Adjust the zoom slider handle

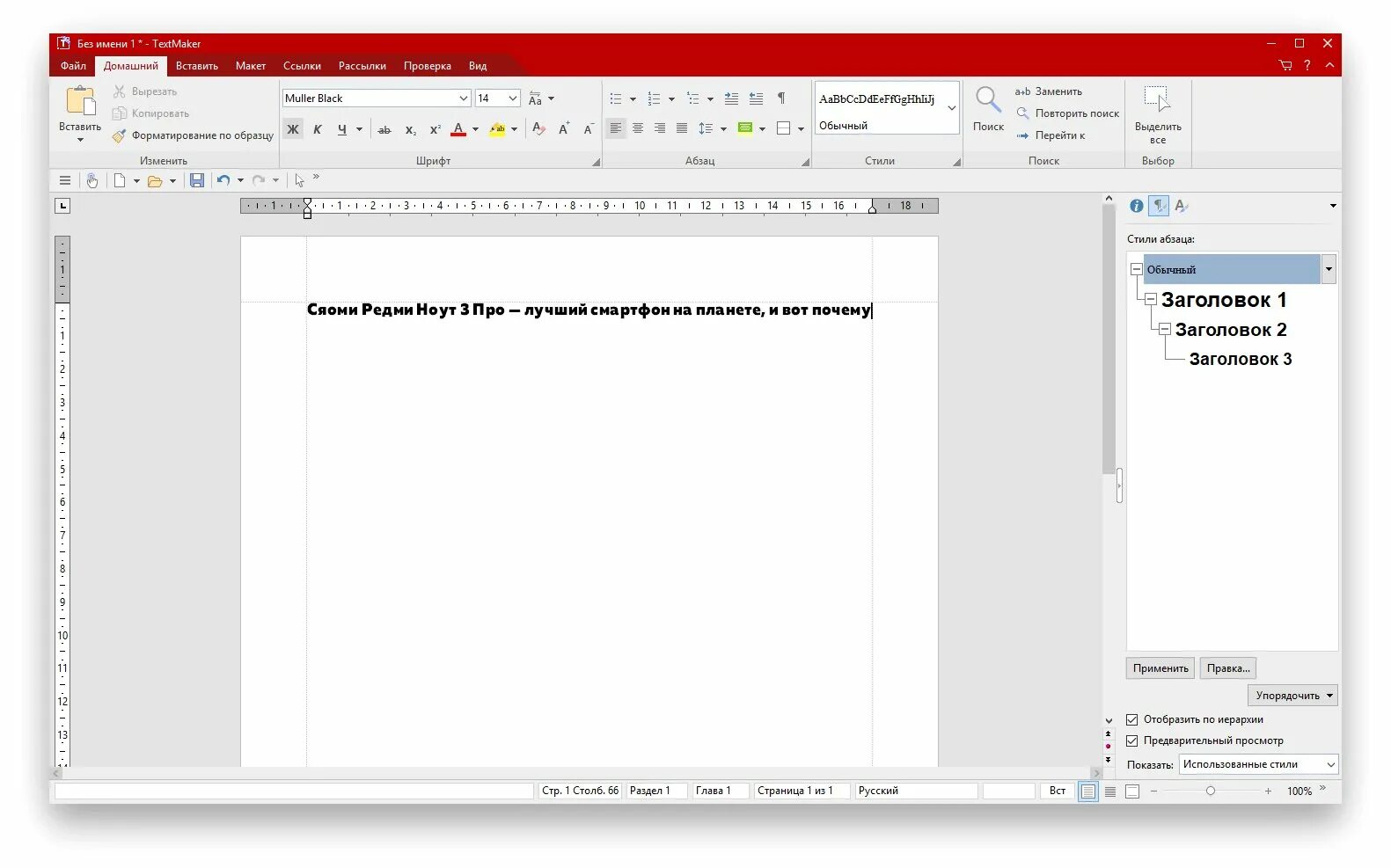coord(1211,791)
